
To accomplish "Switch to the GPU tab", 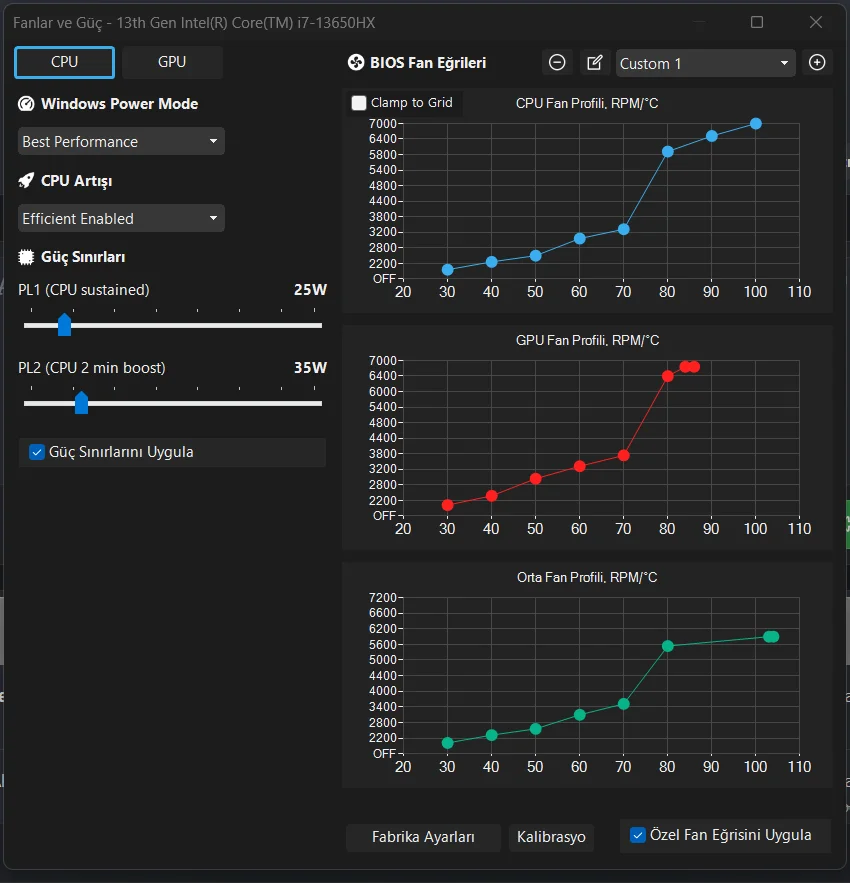I will point(172,62).
